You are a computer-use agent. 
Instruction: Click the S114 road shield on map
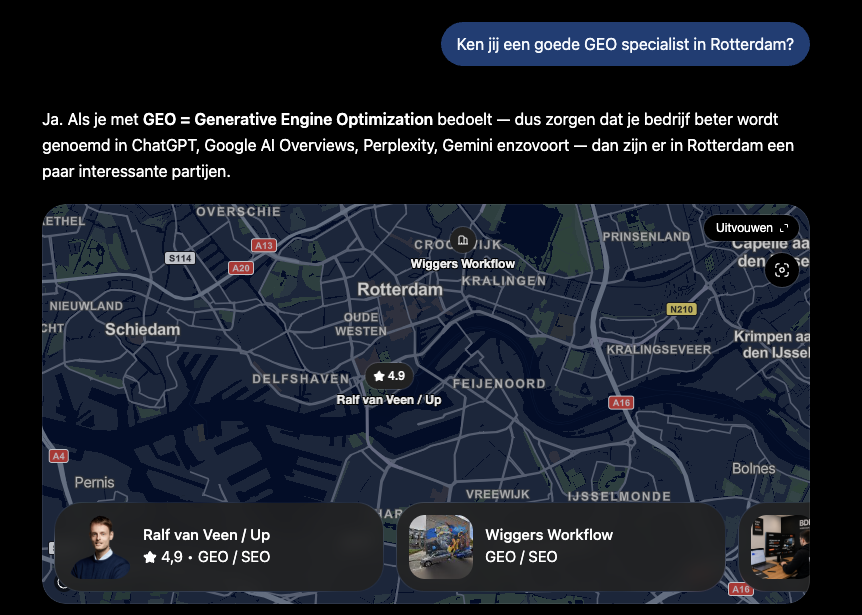[x=180, y=258]
